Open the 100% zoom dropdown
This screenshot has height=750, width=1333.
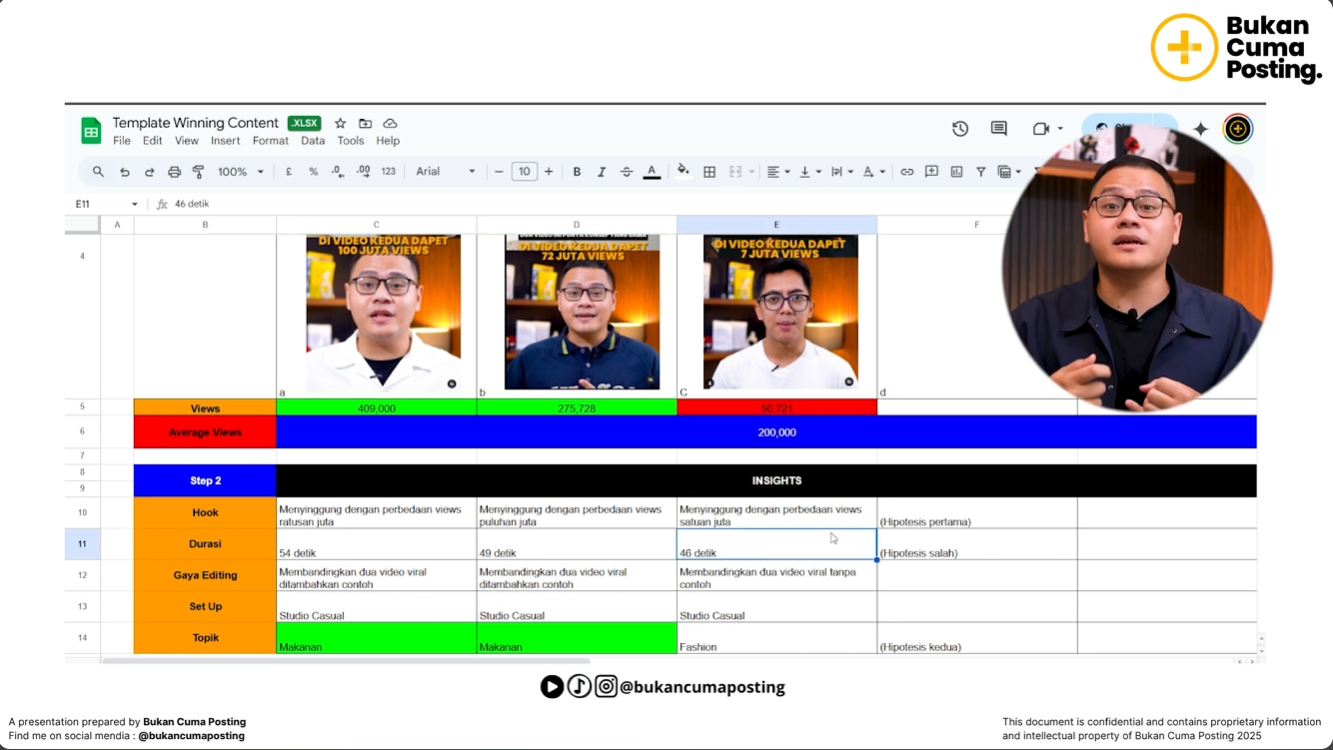click(x=240, y=172)
